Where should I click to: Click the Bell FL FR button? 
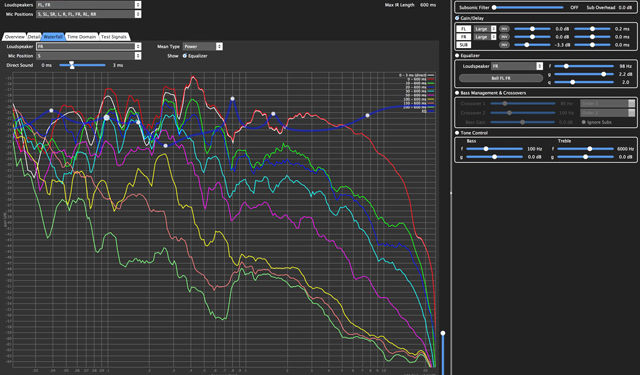point(501,78)
